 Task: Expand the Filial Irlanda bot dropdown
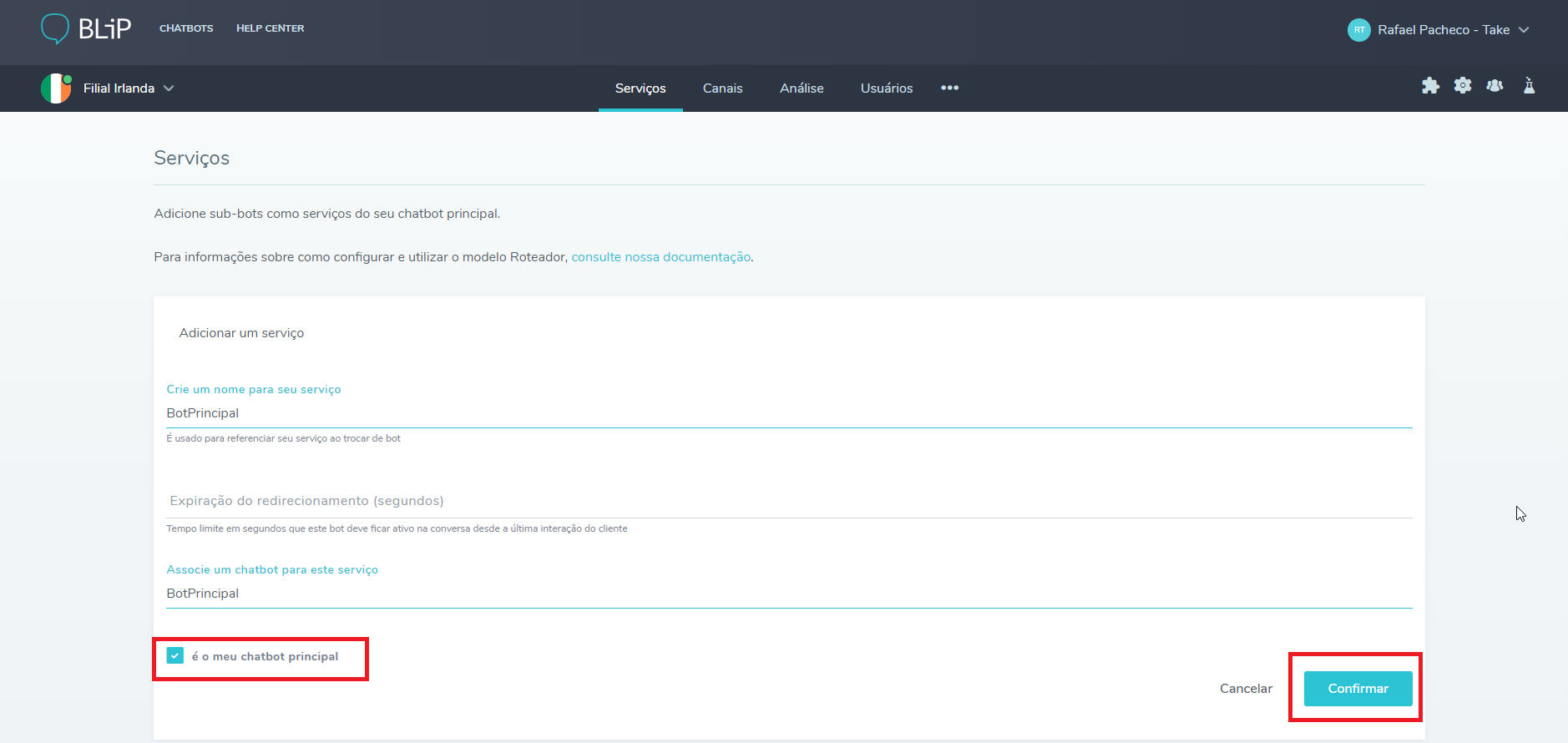pyautogui.click(x=169, y=88)
